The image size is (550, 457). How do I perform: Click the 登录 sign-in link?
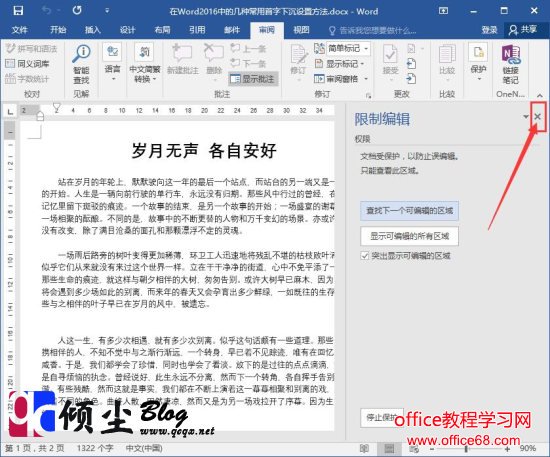point(489,30)
